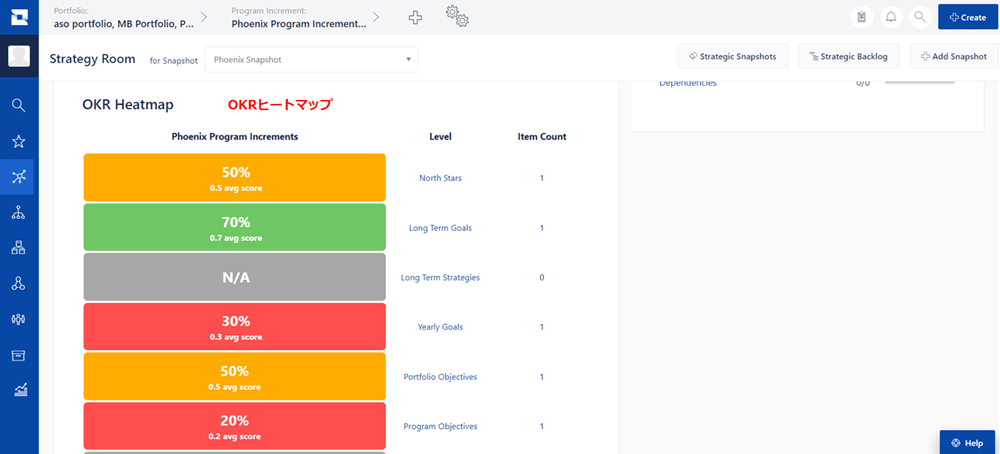Image resolution: width=1000 pixels, height=454 pixels.
Task: Expand the Portfolio selector in top bar
Action: [124, 18]
